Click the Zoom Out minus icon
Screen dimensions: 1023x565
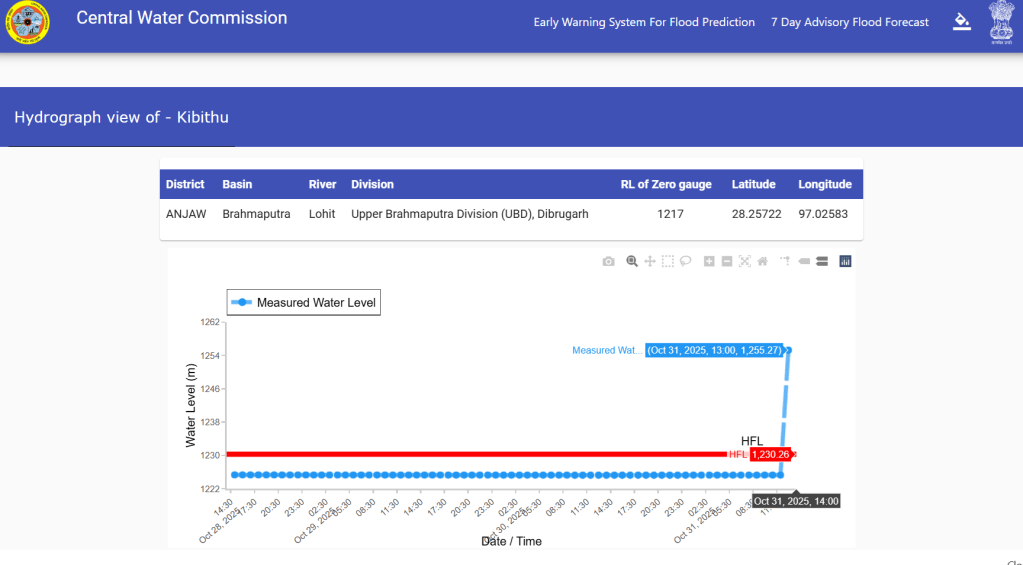(x=727, y=262)
